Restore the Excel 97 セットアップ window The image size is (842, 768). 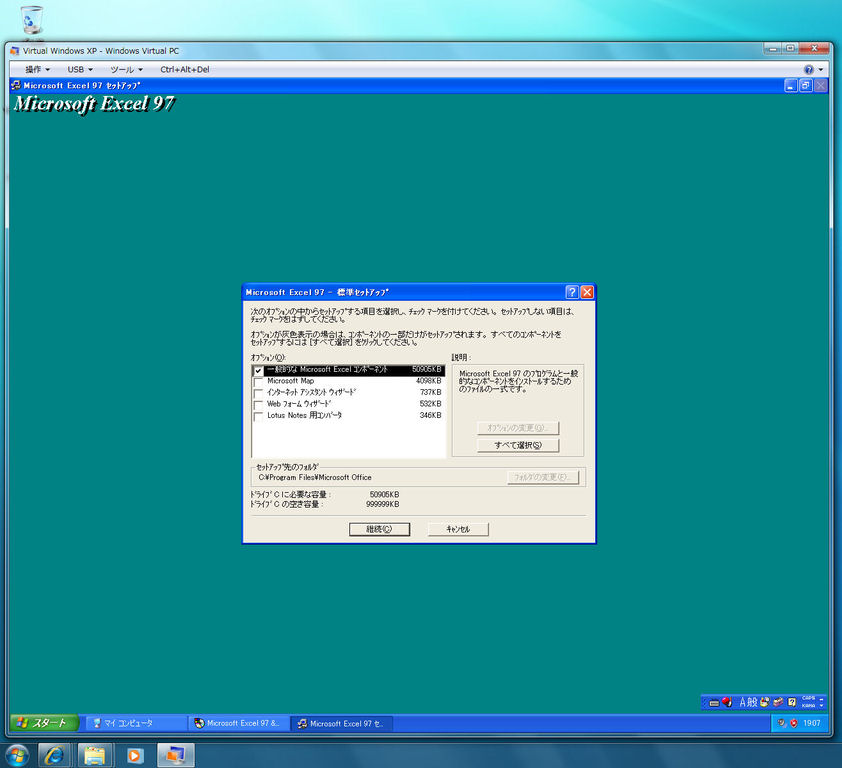[x=805, y=85]
